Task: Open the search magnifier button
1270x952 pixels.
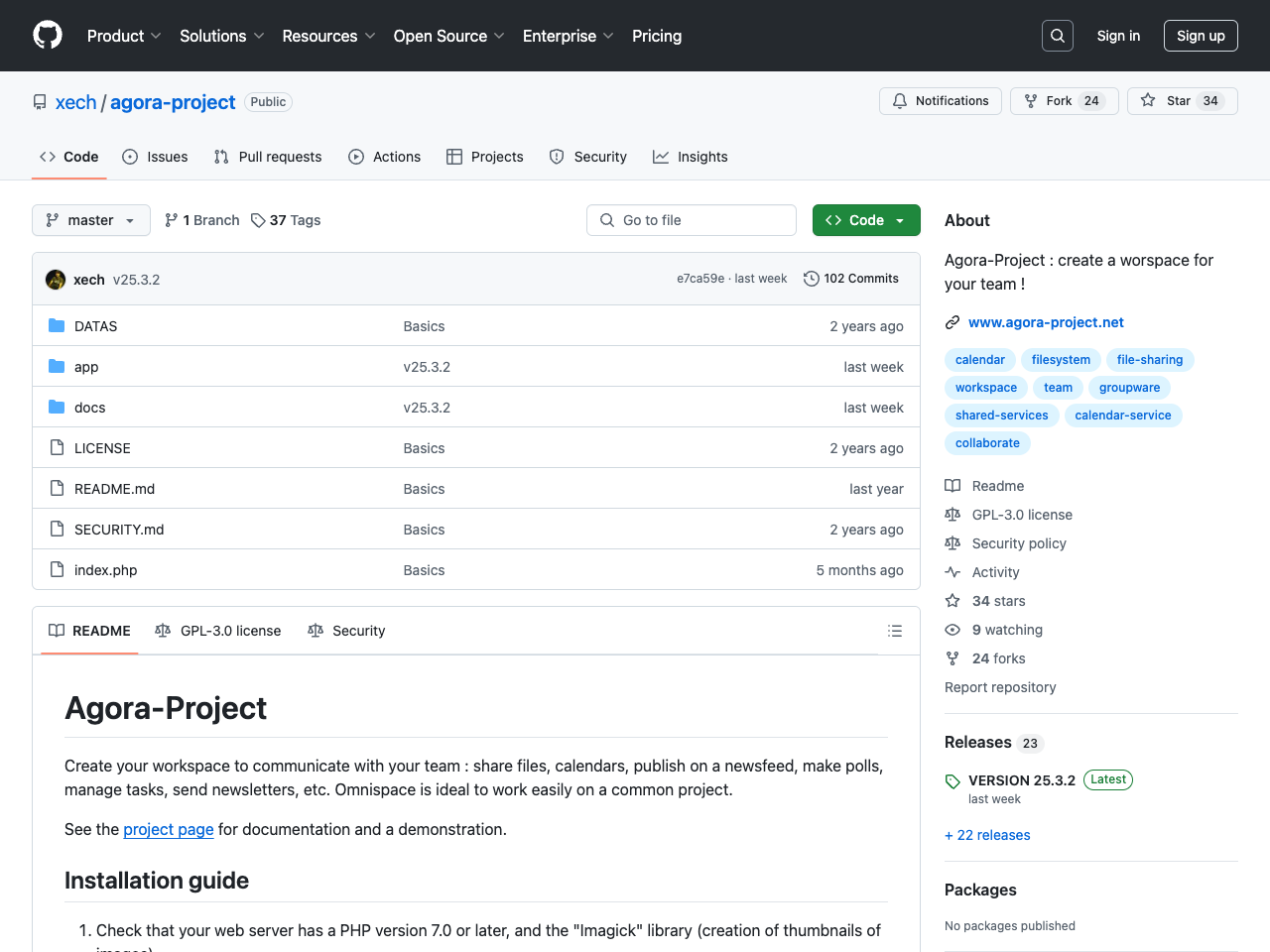Action: [1058, 36]
